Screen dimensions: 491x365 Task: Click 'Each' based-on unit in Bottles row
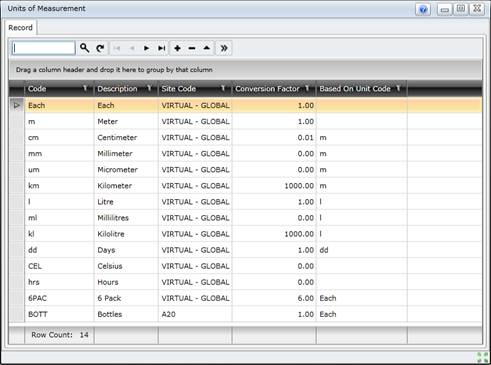[x=362, y=314]
